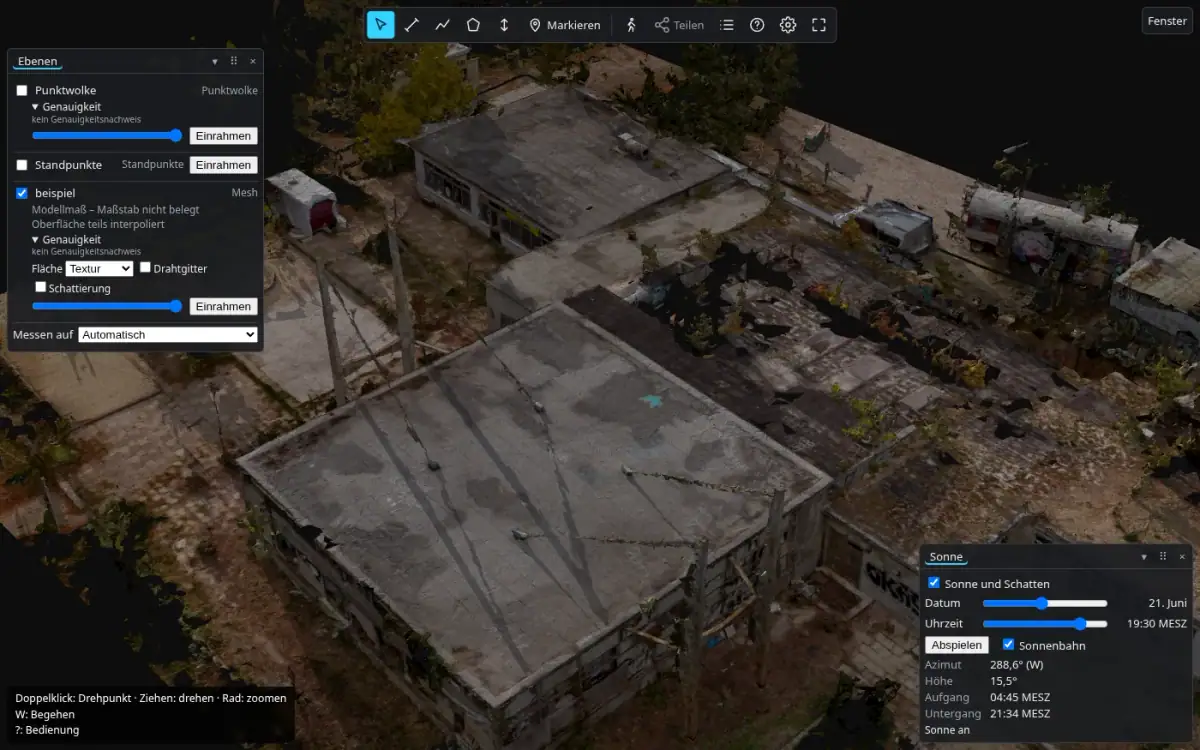Screen dimensions: 1200x750
Task: Open the Messen auf Automatisch dropdown
Action: [x=168, y=335]
